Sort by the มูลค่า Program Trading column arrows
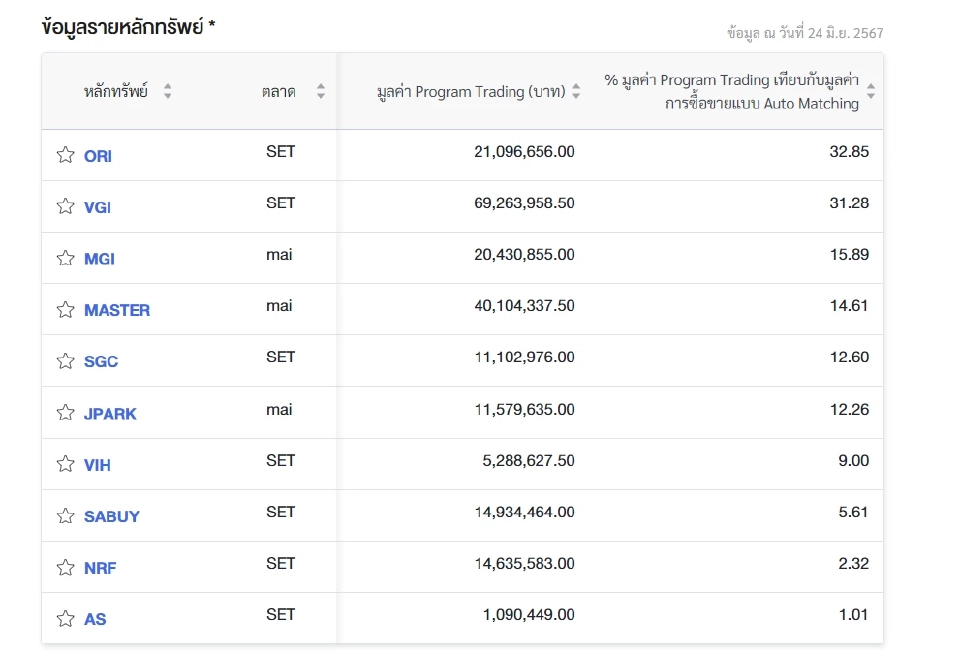This screenshot has height=653, width=960. [x=577, y=90]
